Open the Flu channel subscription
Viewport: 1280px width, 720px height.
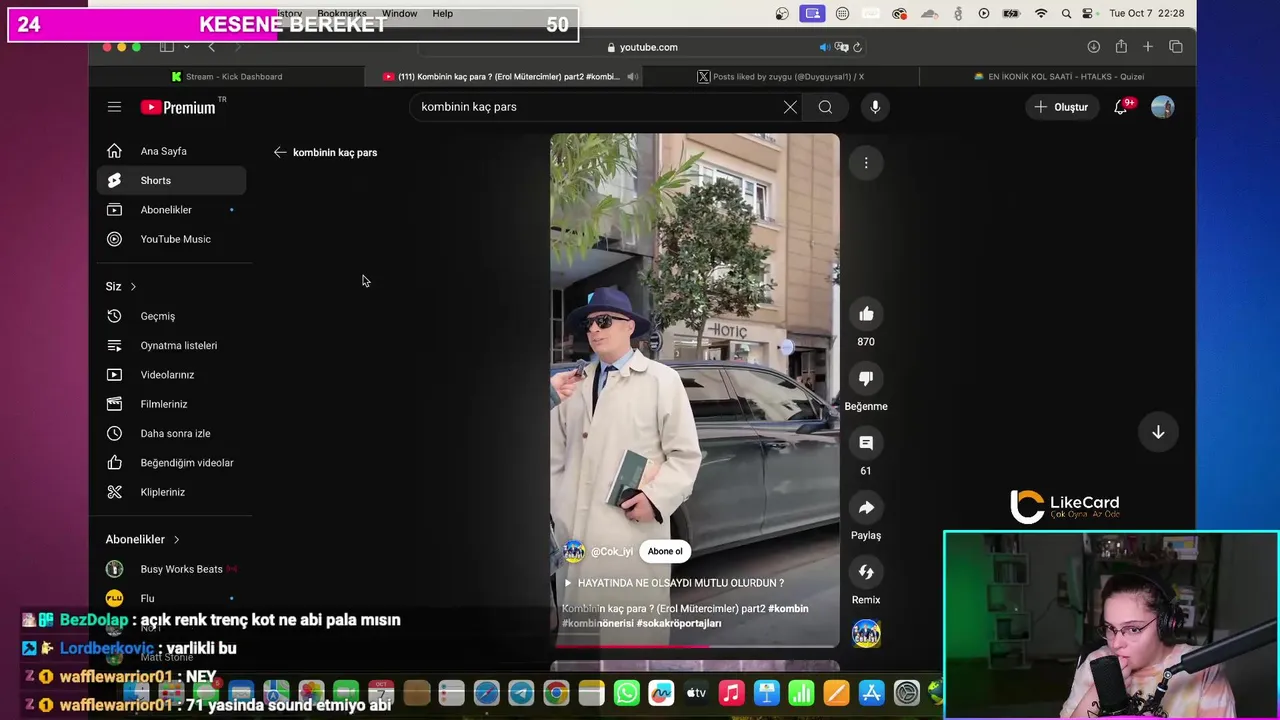[172, 598]
